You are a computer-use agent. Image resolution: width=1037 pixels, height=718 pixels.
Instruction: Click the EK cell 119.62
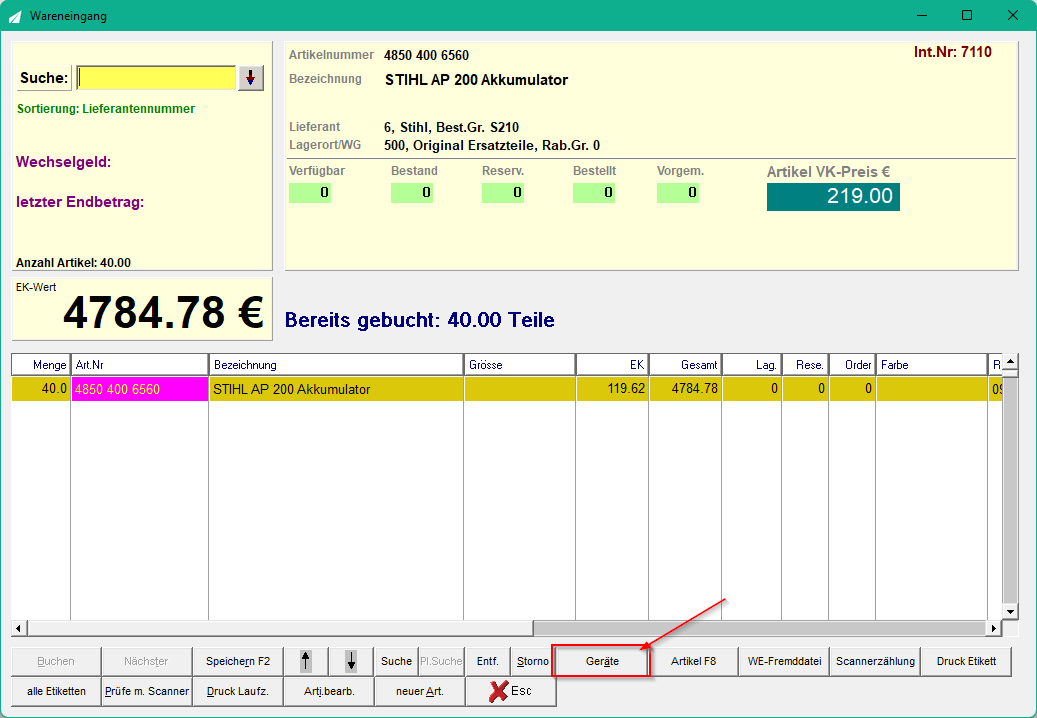tap(612, 389)
